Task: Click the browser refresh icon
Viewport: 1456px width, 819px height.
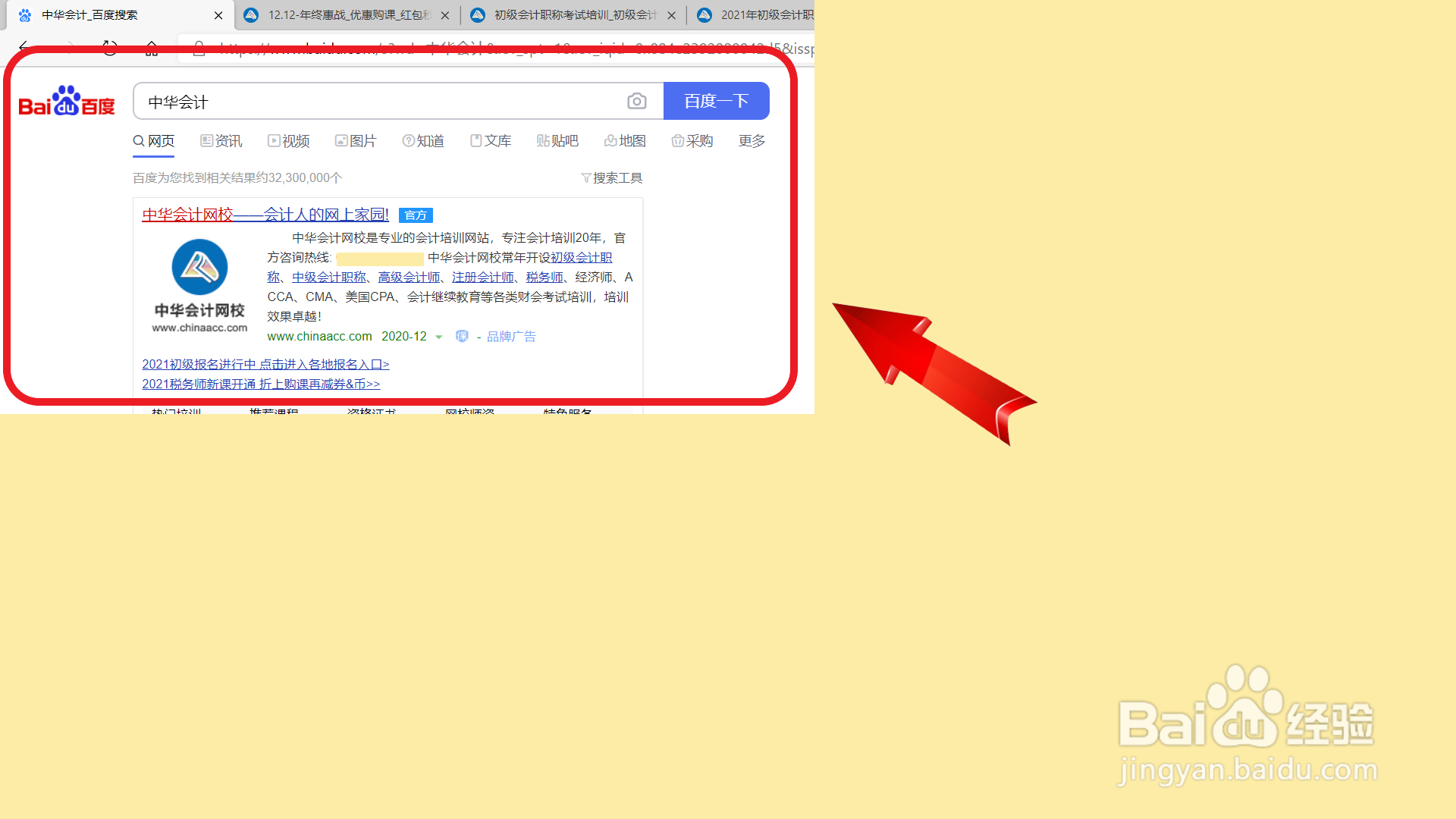Action: coord(110,48)
